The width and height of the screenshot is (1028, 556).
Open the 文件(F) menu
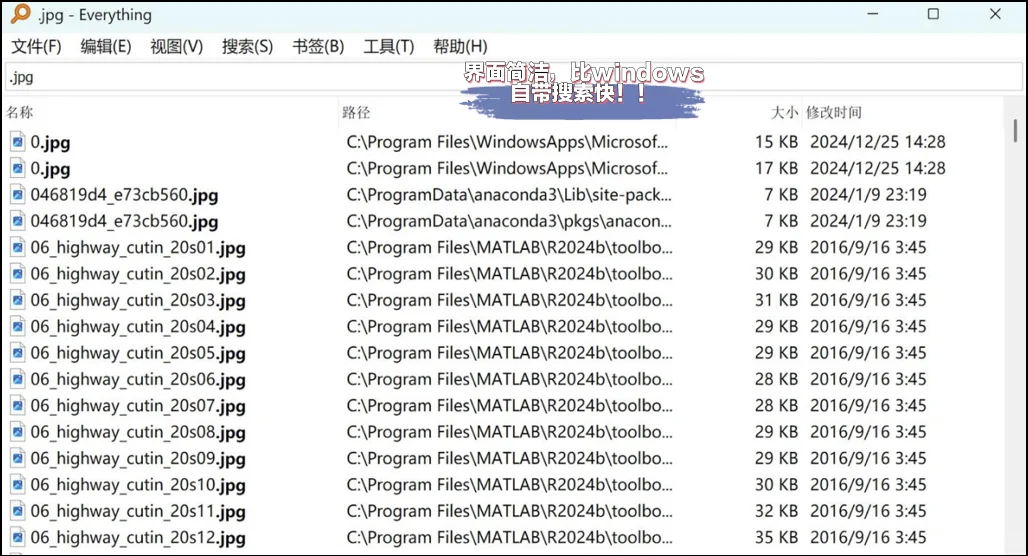pos(36,47)
